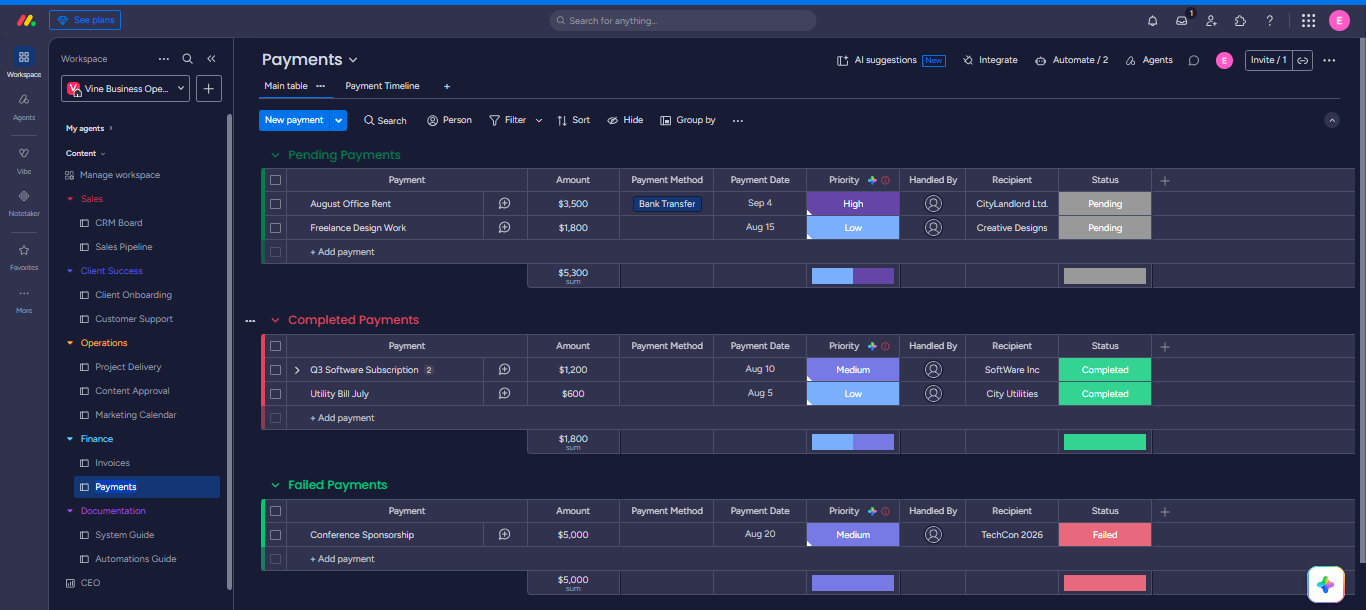Click the New payment button
Screen dimensions: 1366x610
294,120
